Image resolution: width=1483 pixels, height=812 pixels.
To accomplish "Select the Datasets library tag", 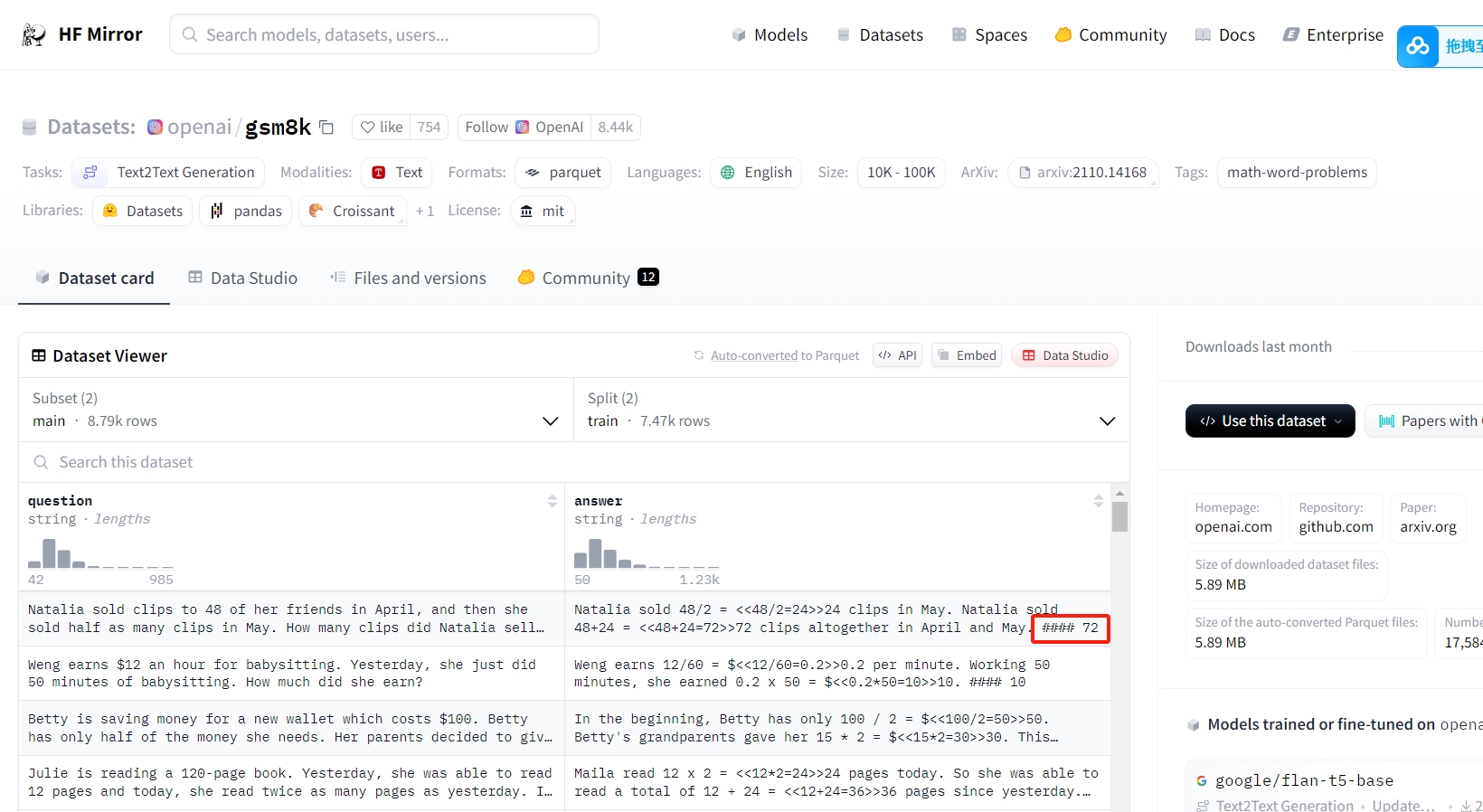I will [142, 211].
